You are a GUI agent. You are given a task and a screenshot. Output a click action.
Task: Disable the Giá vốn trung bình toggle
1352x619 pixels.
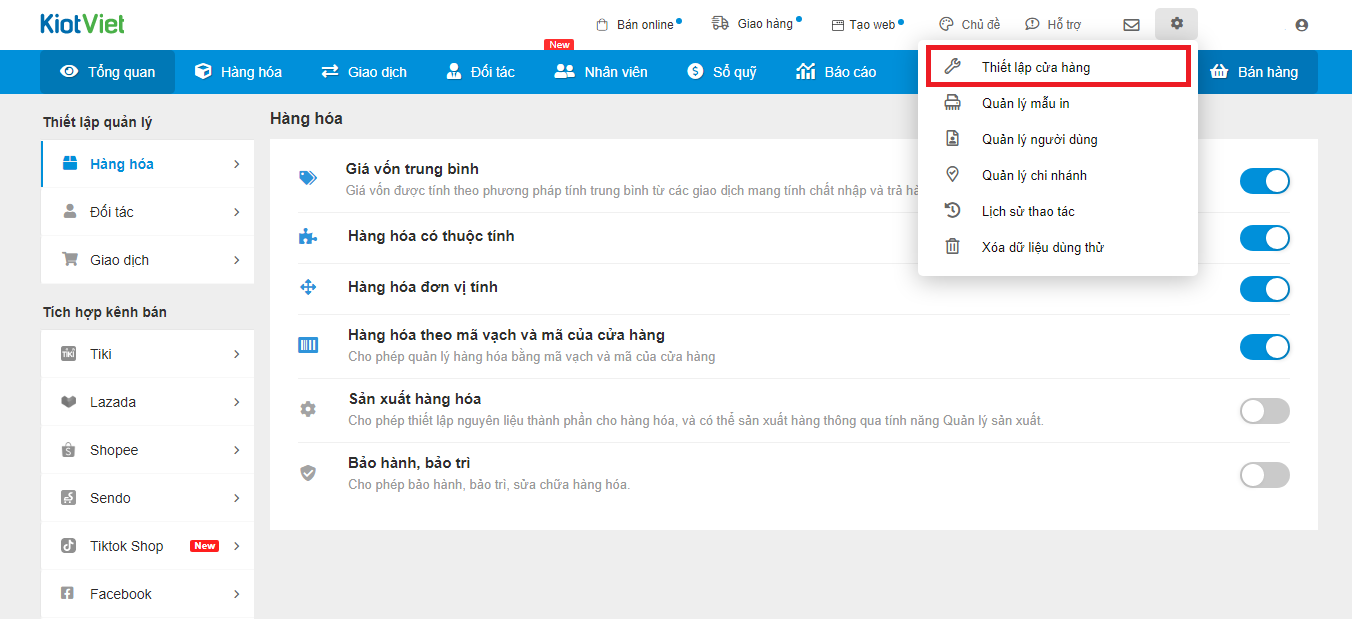pos(1264,181)
